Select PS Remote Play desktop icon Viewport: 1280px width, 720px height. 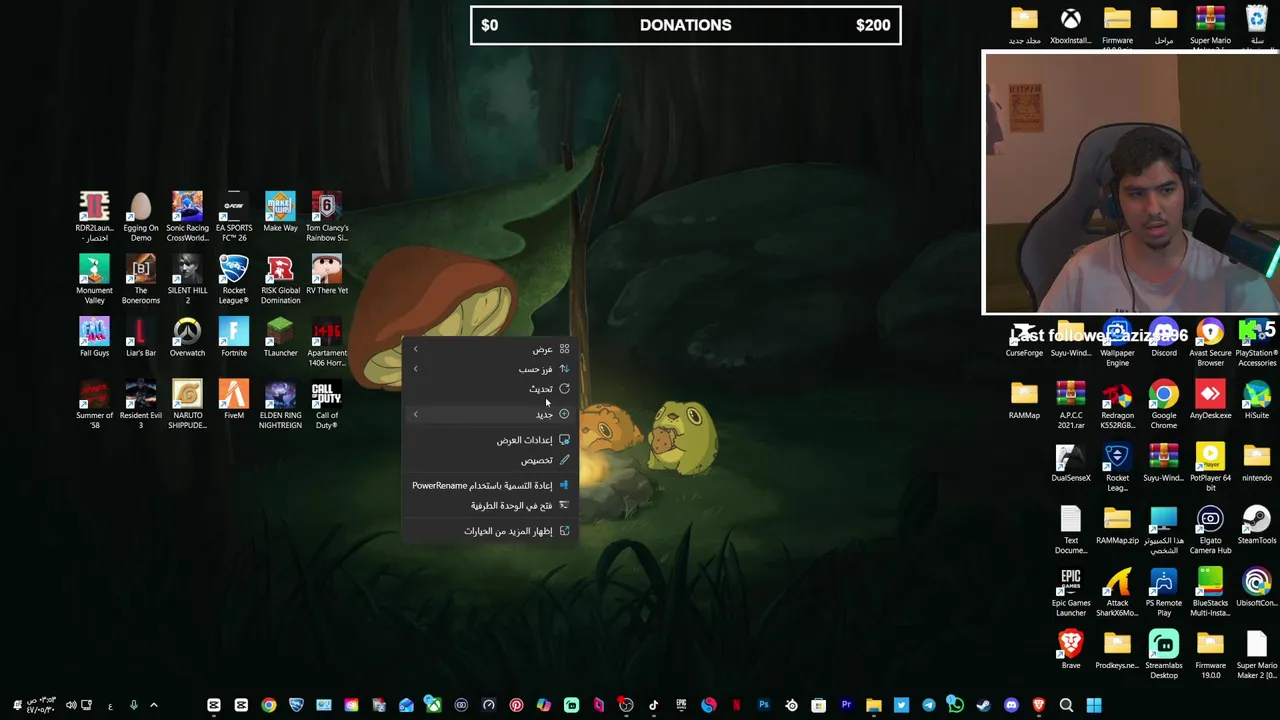click(1163, 592)
